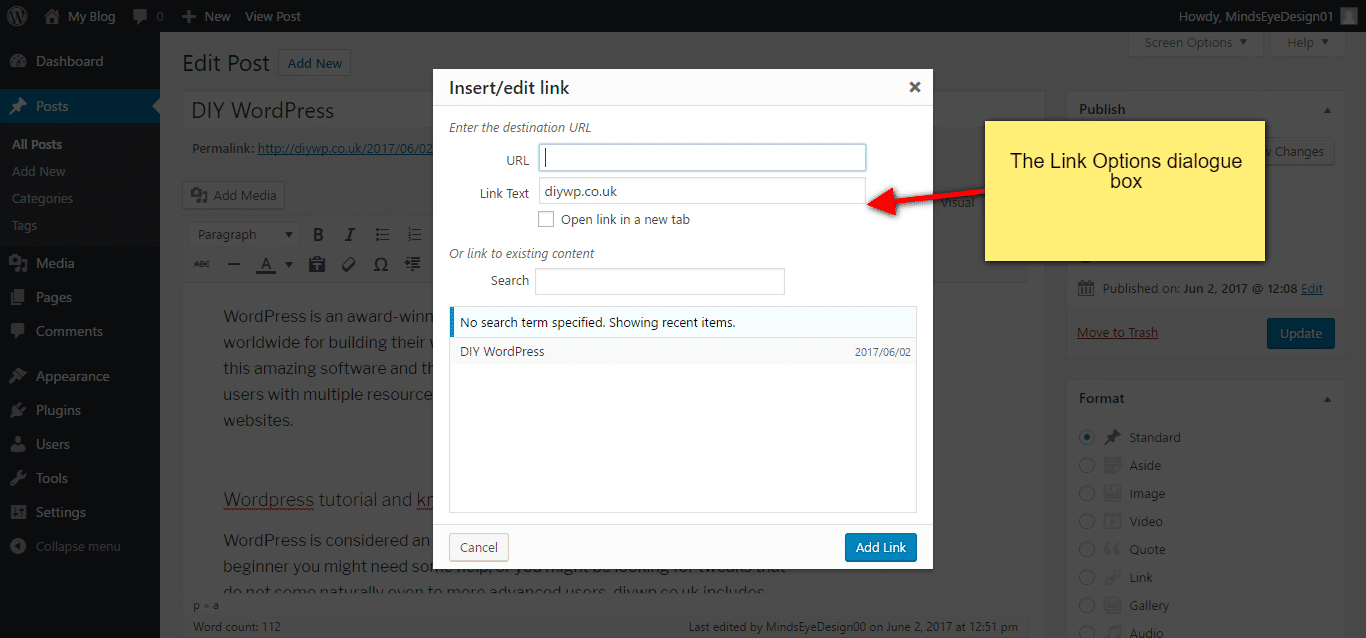1366x638 pixels.
Task: Click Move to Trash link
Action: [x=1117, y=332]
